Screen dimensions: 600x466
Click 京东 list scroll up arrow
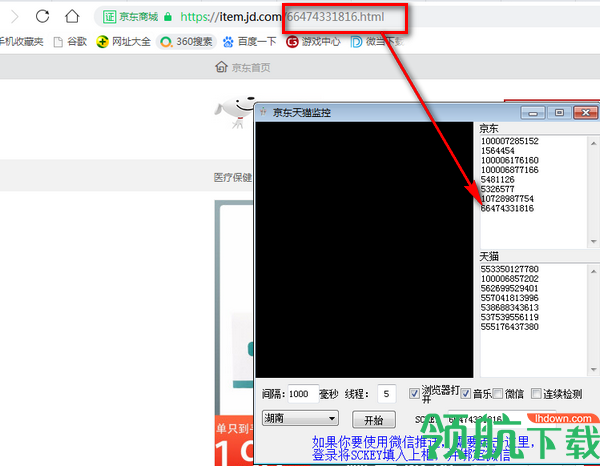[x=593, y=143]
